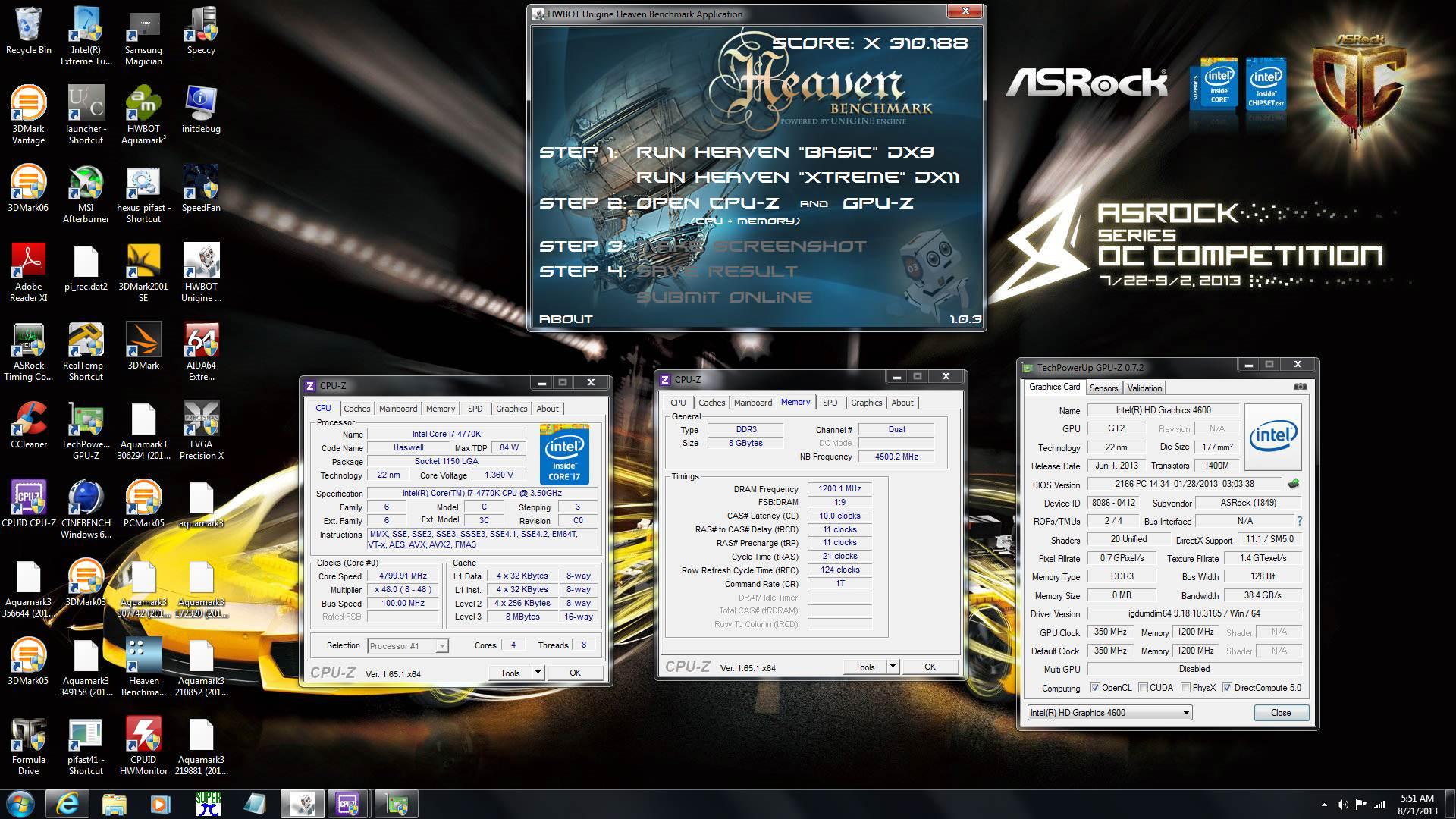Toggle CUDA checkbox in GPU-Z
This screenshot has height=819, width=1456.
[1142, 688]
